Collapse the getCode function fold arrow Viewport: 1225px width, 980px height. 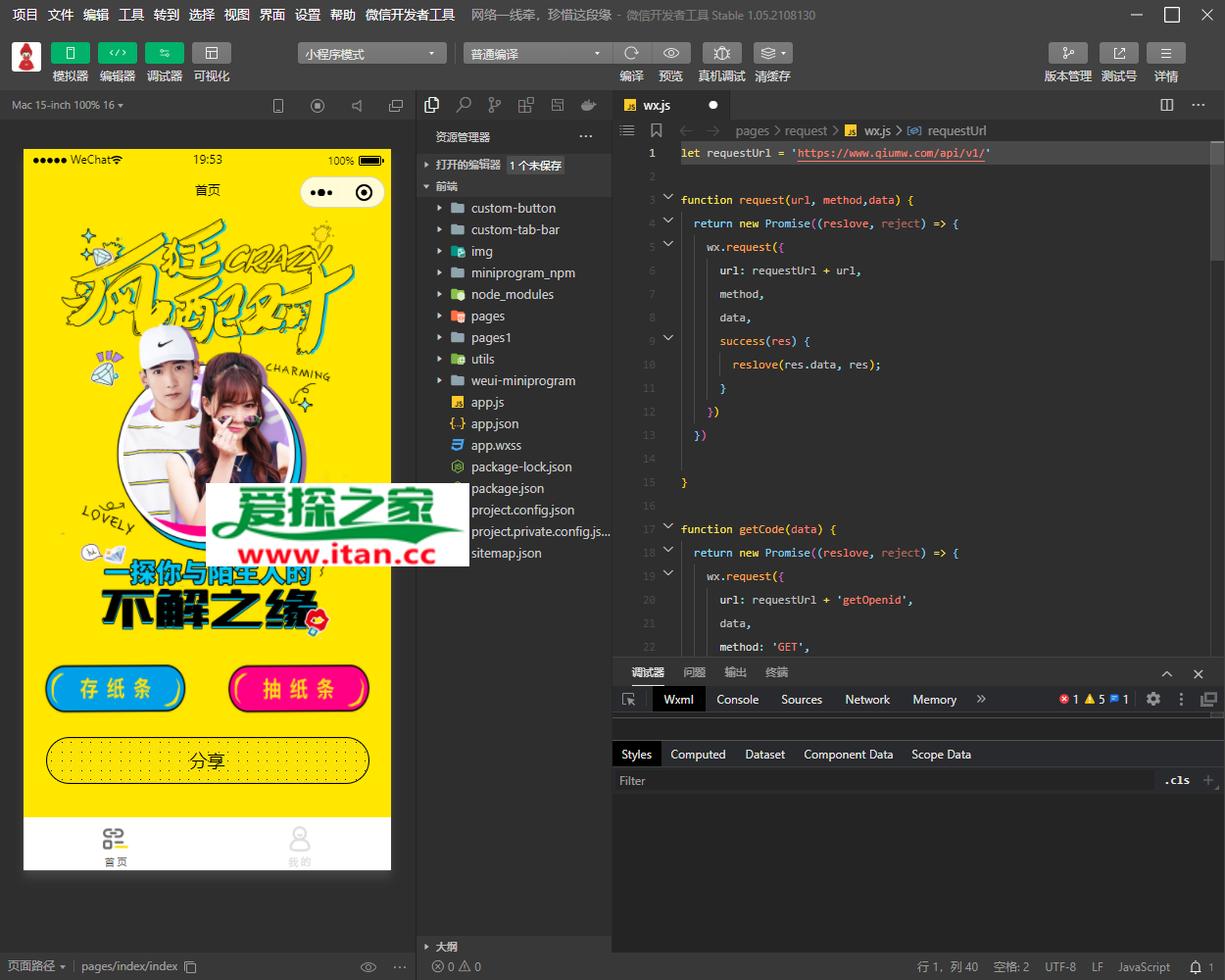668,527
